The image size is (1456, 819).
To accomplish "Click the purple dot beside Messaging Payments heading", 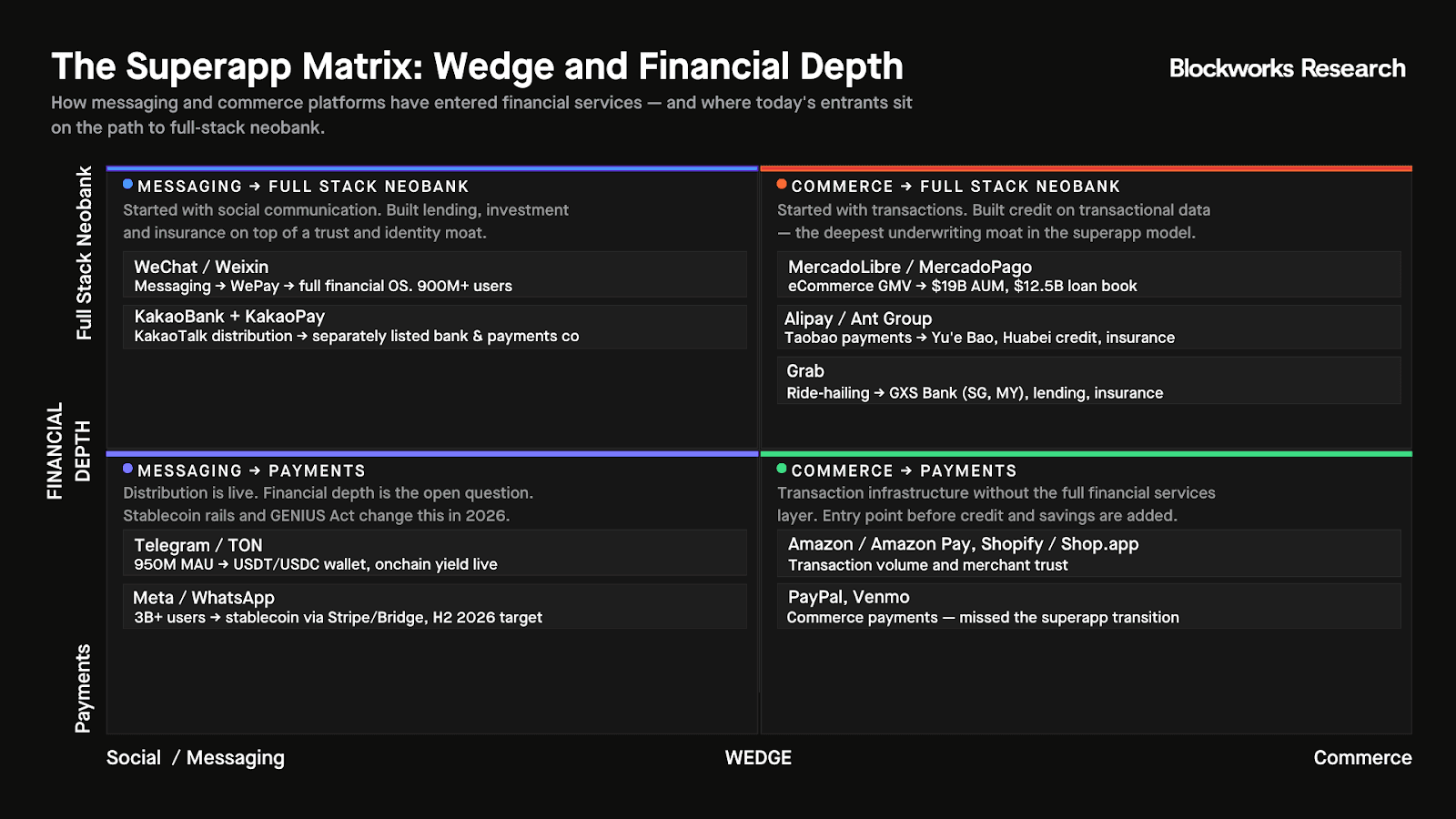I will [128, 470].
